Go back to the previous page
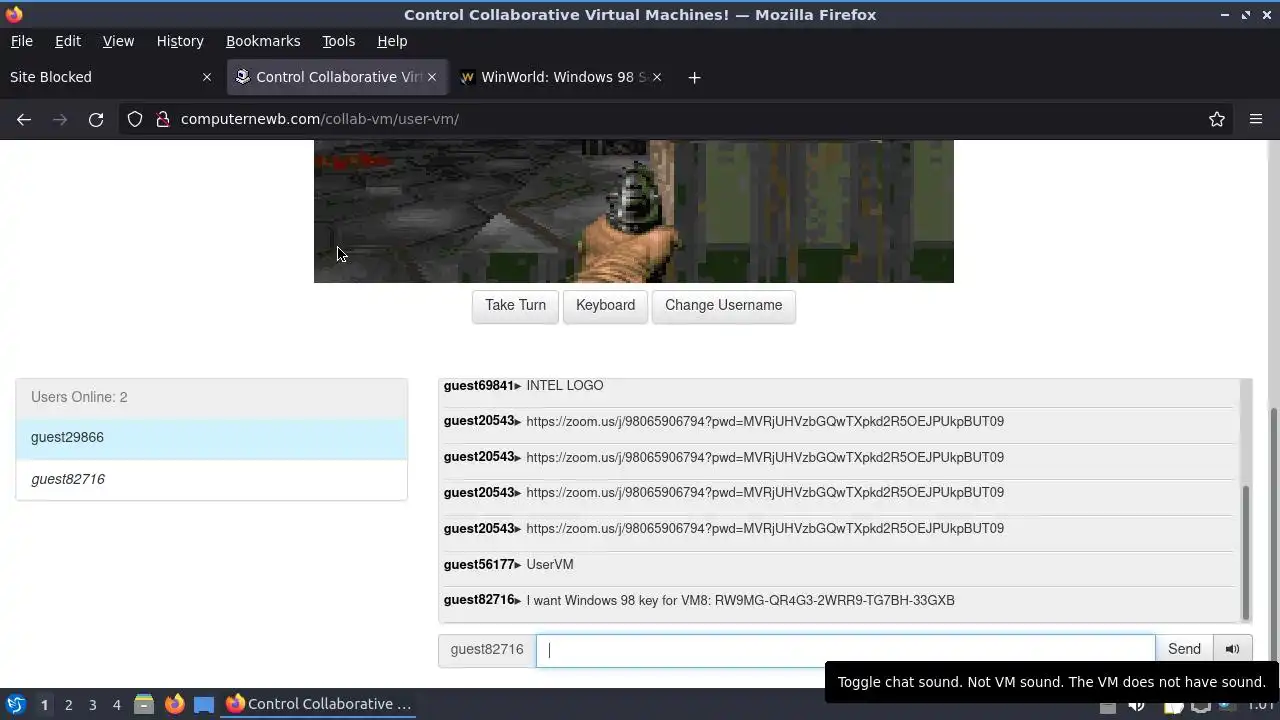The image size is (1280, 720). (24, 119)
